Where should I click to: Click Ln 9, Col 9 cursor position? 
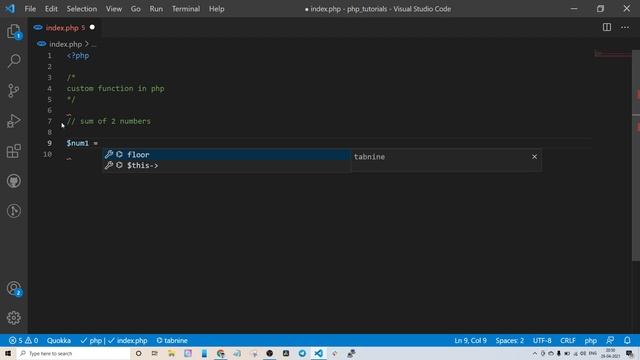pos(470,340)
